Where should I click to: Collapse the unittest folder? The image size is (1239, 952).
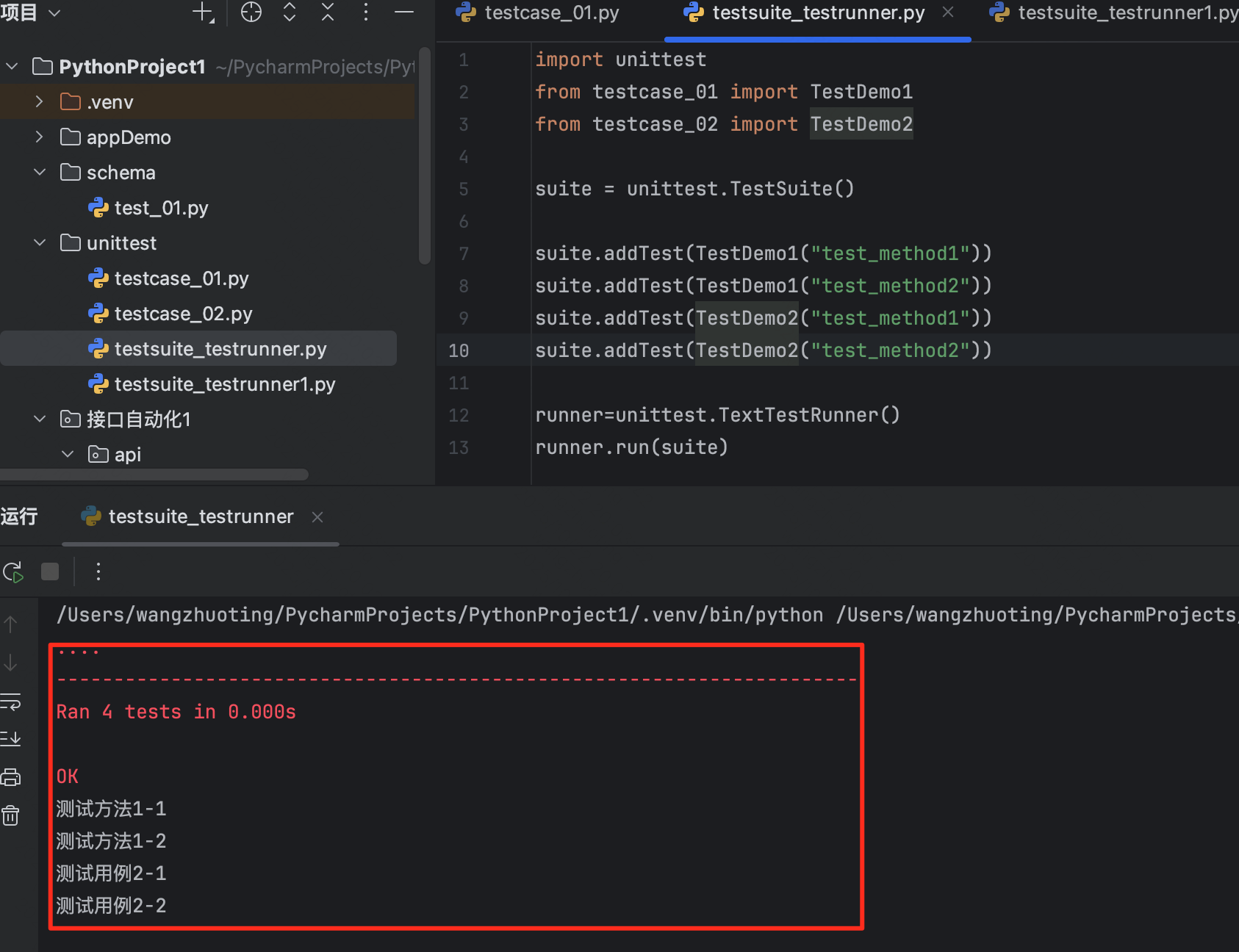click(40, 242)
